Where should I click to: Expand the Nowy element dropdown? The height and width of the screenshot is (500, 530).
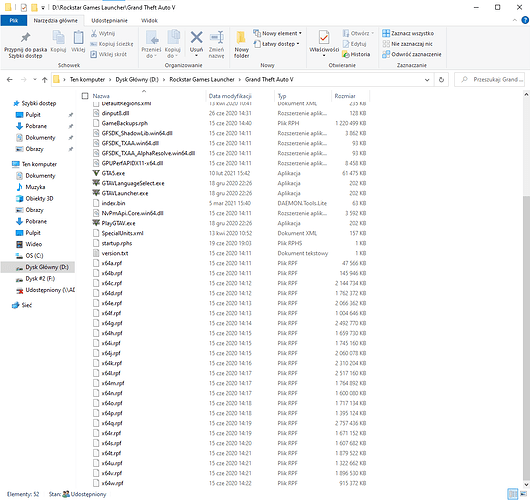pos(278,33)
